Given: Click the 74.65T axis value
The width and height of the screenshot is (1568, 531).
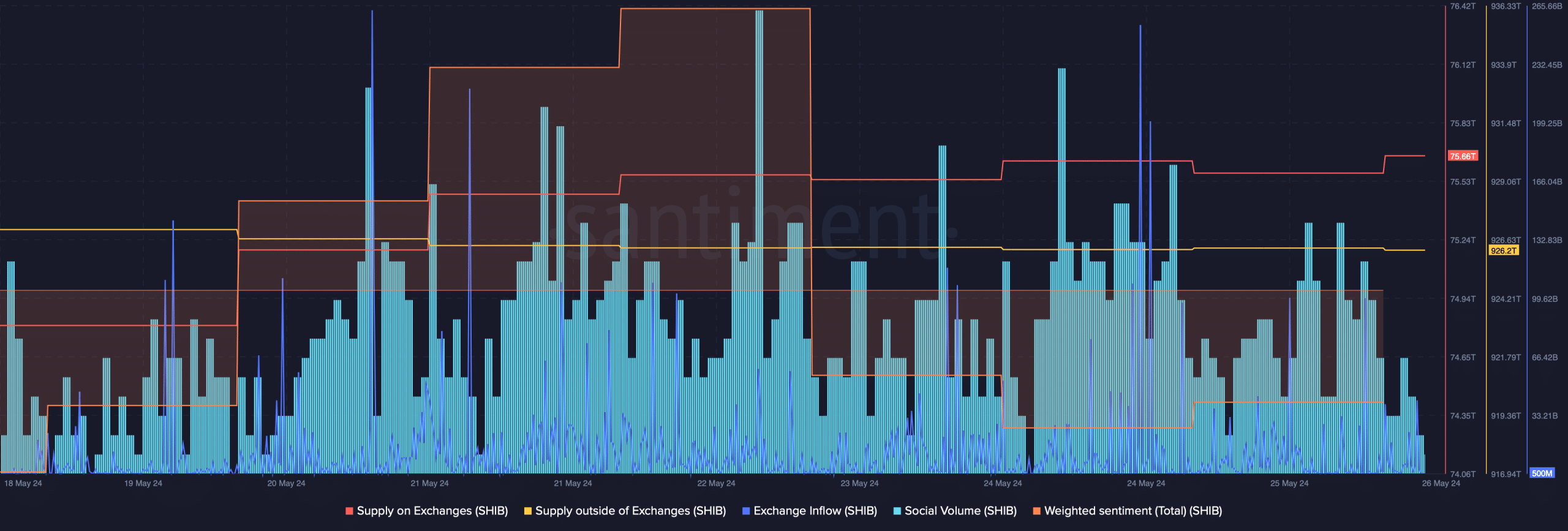Looking at the screenshot, I should 1463,357.
